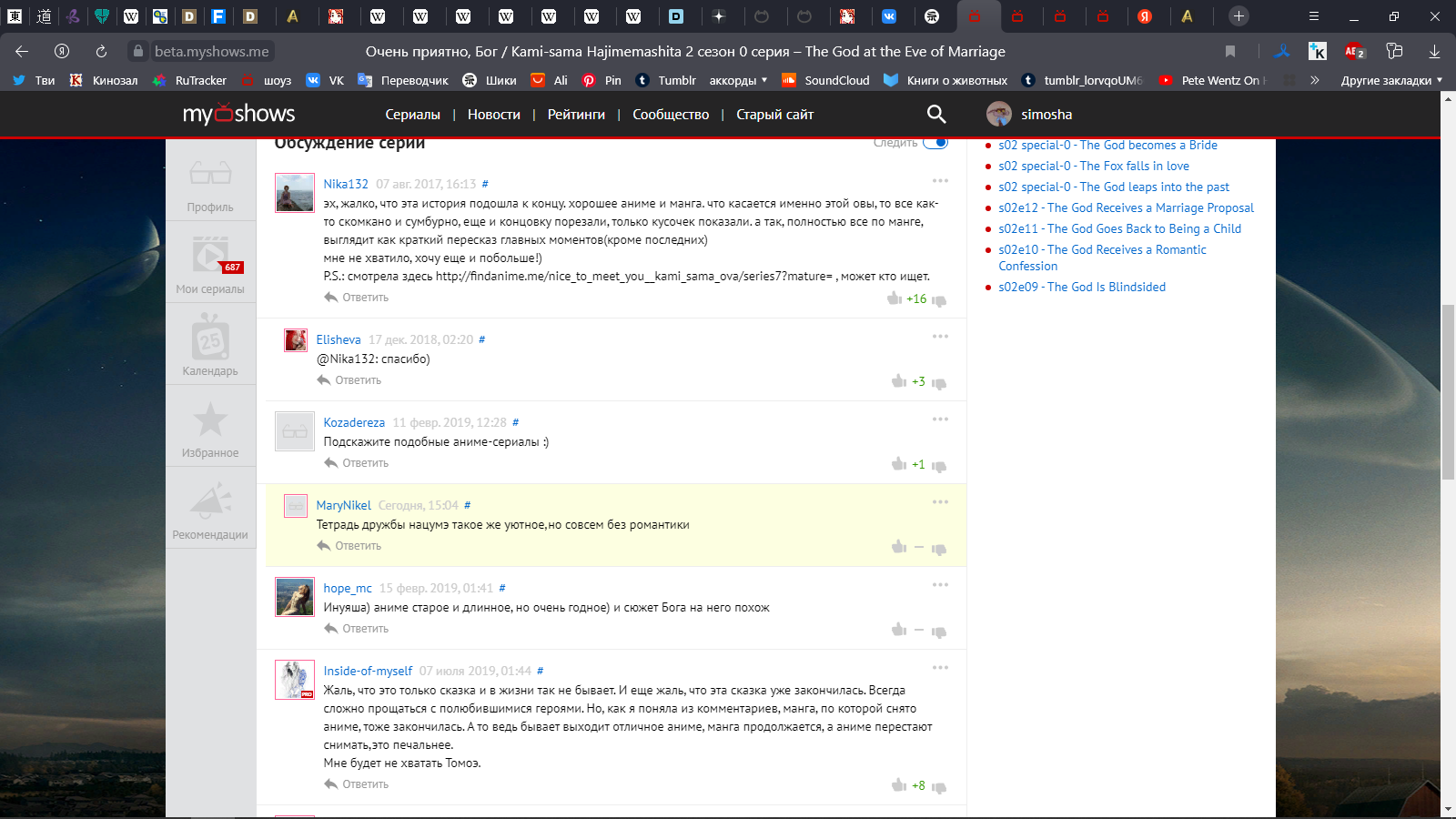Open special The Fox falls in love
Viewport: 1456px width, 819px height.
(1094, 166)
